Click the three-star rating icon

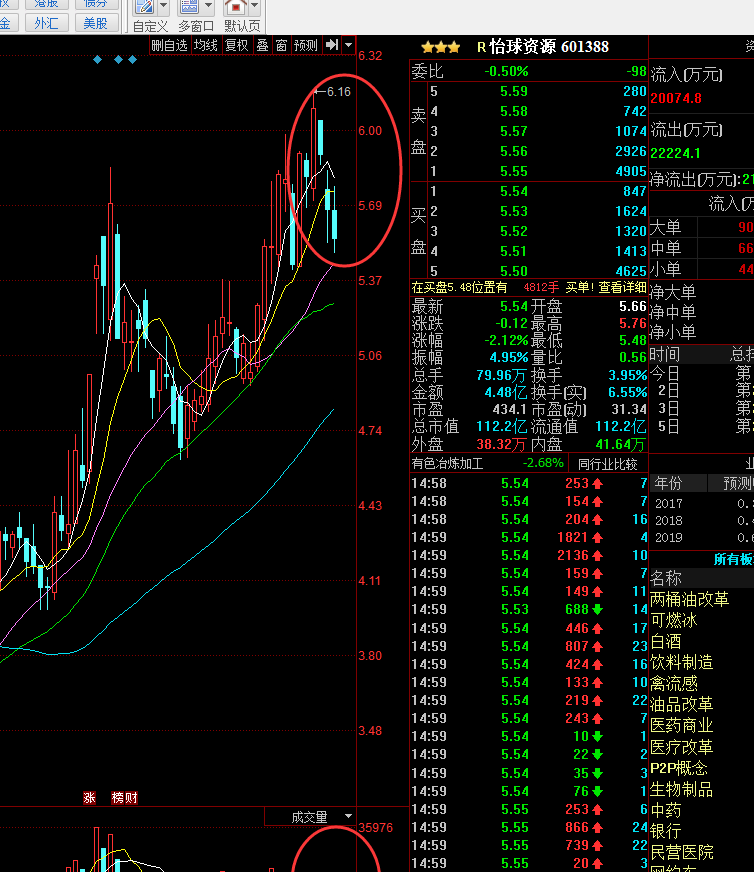tap(440, 47)
